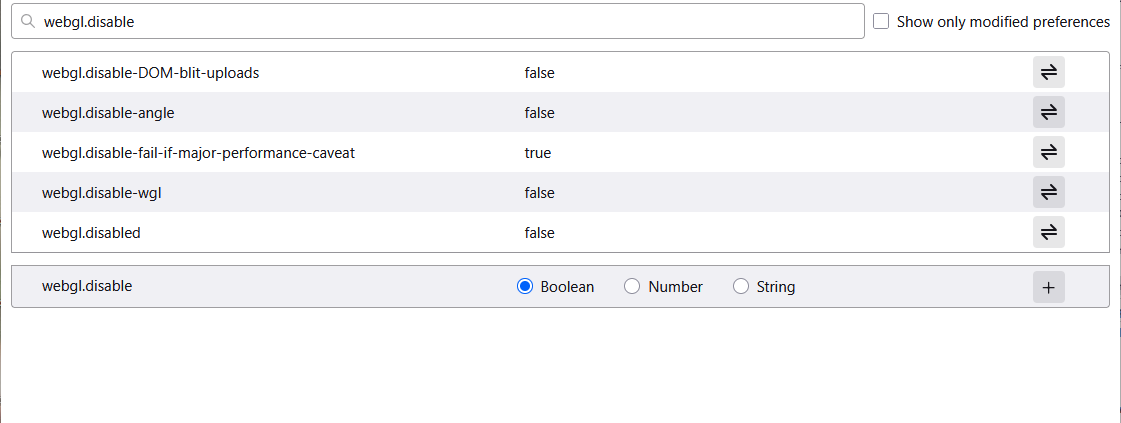Select the webgl.disable-DOM-blit-uploads row name

coord(151,73)
